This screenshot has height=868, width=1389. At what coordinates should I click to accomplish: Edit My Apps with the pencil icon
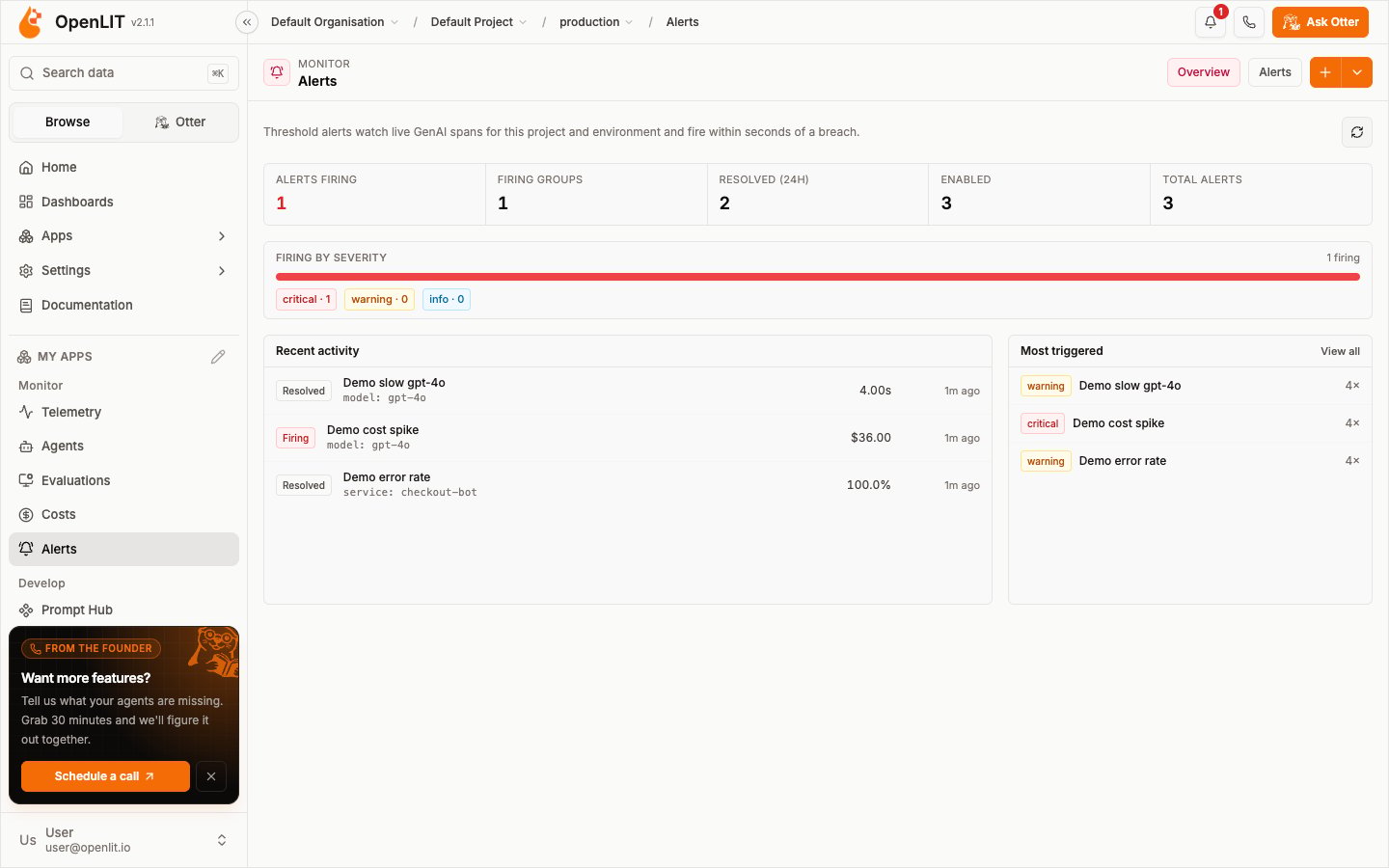click(x=218, y=357)
